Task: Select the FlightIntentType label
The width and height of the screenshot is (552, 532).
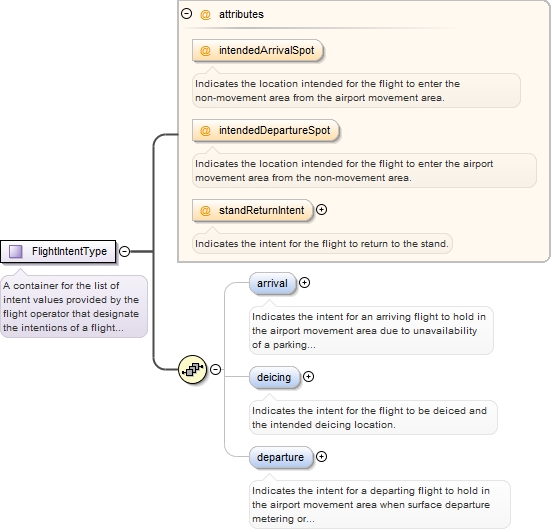Action: (69, 251)
